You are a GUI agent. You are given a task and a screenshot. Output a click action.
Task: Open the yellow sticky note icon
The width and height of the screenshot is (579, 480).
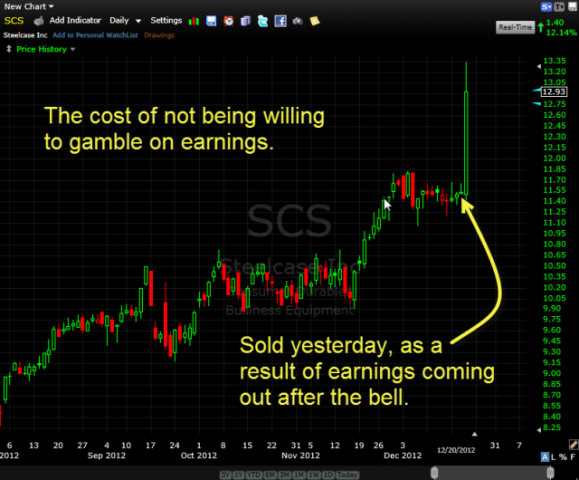pyautogui.click(x=315, y=21)
